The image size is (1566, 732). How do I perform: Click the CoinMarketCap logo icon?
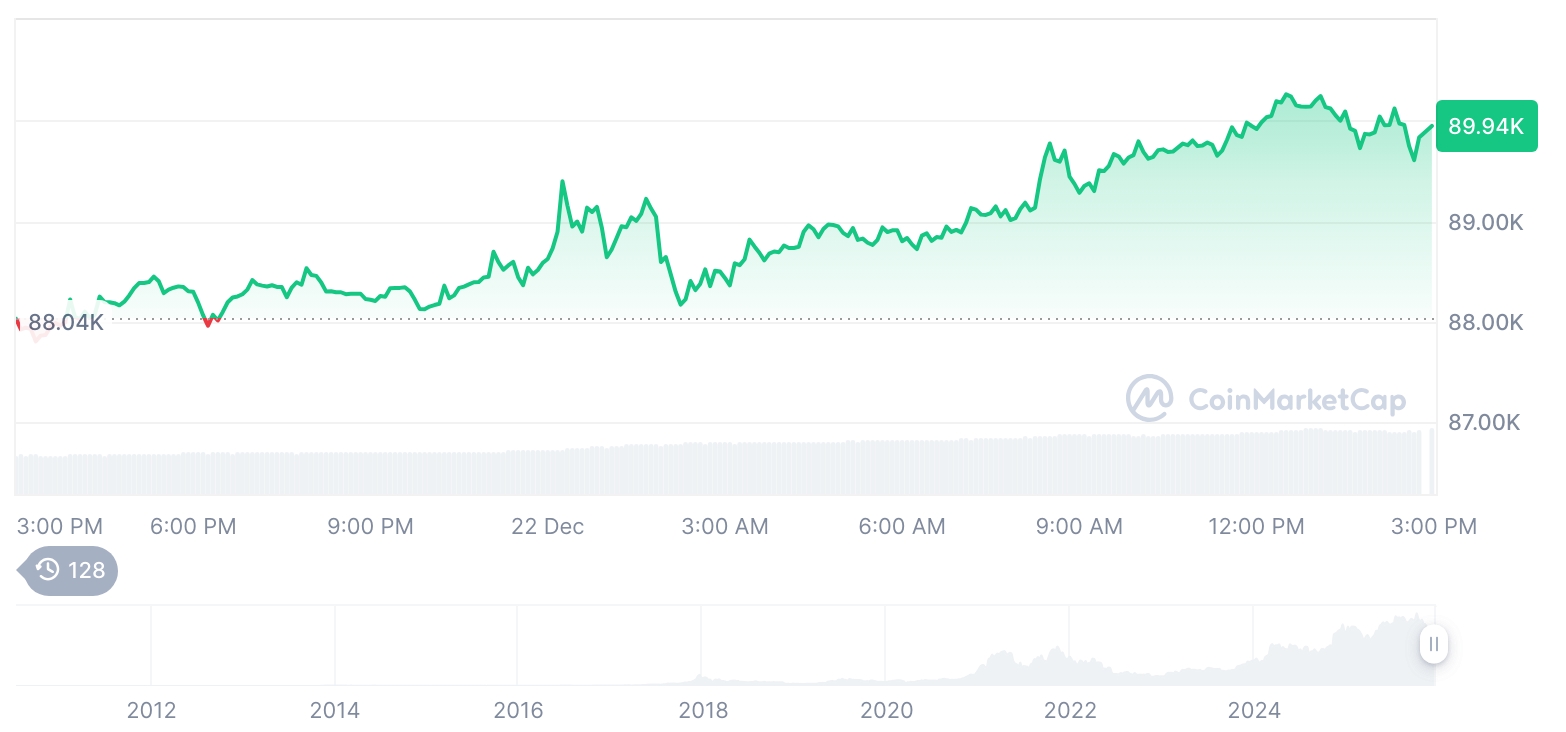point(1149,398)
